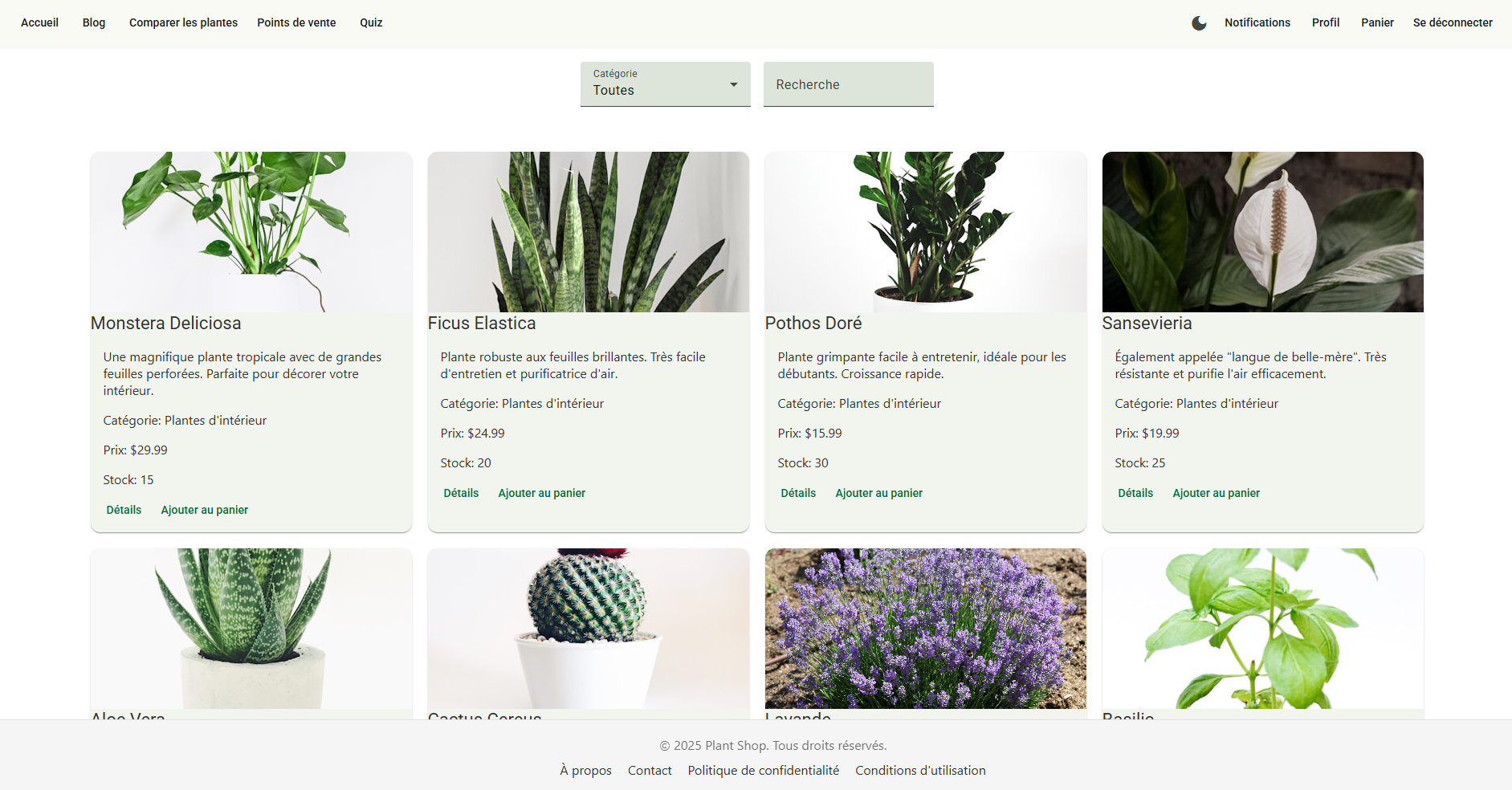Add Sansevieria to the cart
1512x790 pixels.
point(1217,493)
